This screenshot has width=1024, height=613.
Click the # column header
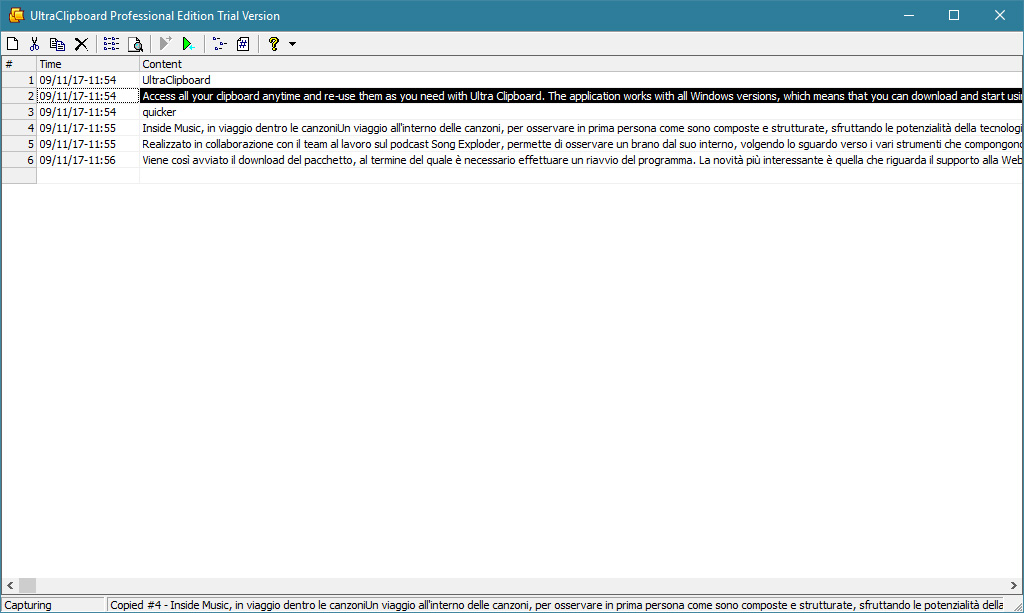(19, 64)
